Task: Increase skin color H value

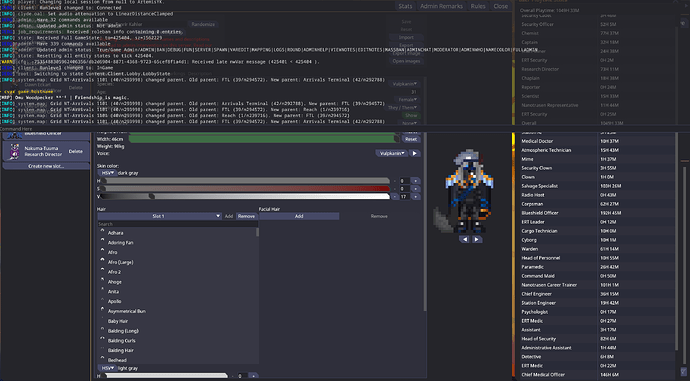Action: pyautogui.click(x=415, y=181)
